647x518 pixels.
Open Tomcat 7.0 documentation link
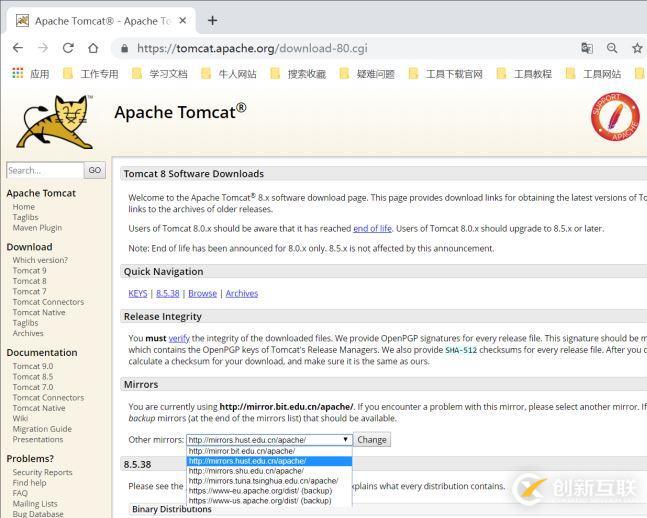click(33, 387)
